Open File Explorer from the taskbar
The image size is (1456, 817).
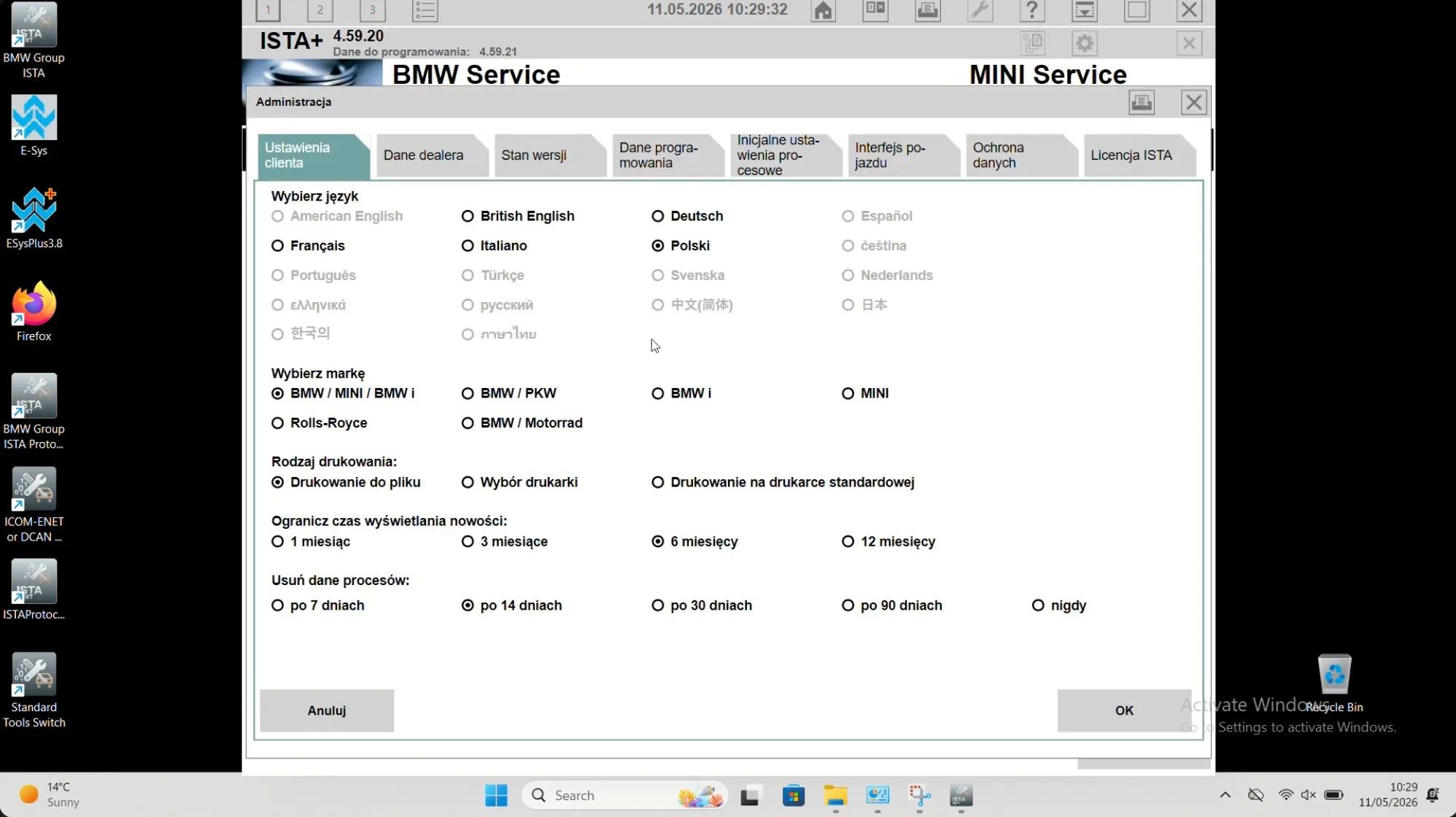coord(835,795)
